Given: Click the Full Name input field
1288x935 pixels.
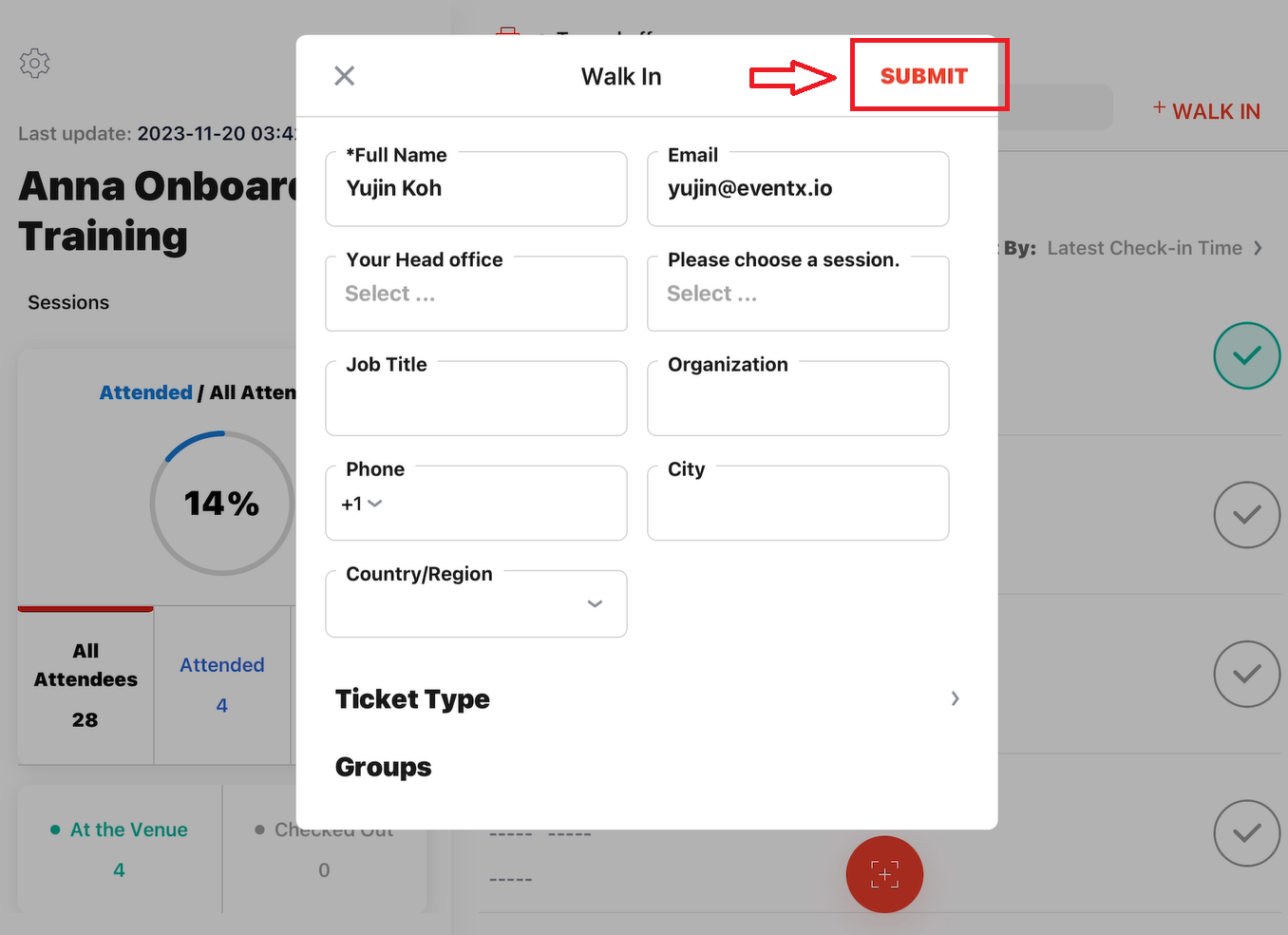Looking at the screenshot, I should [x=476, y=189].
